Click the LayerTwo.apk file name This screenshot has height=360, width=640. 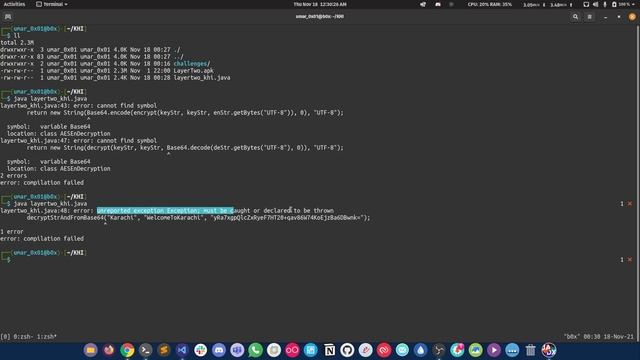[193, 71]
